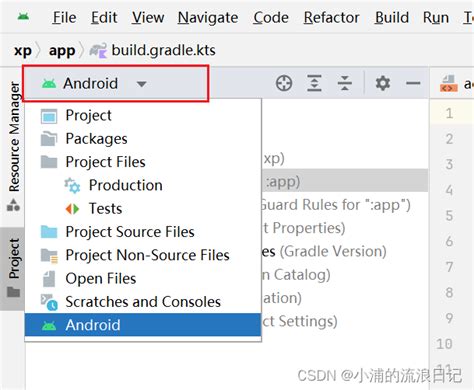This screenshot has height=390, width=474.
Task: Open the Android view dropdown arrow
Action: pyautogui.click(x=142, y=84)
